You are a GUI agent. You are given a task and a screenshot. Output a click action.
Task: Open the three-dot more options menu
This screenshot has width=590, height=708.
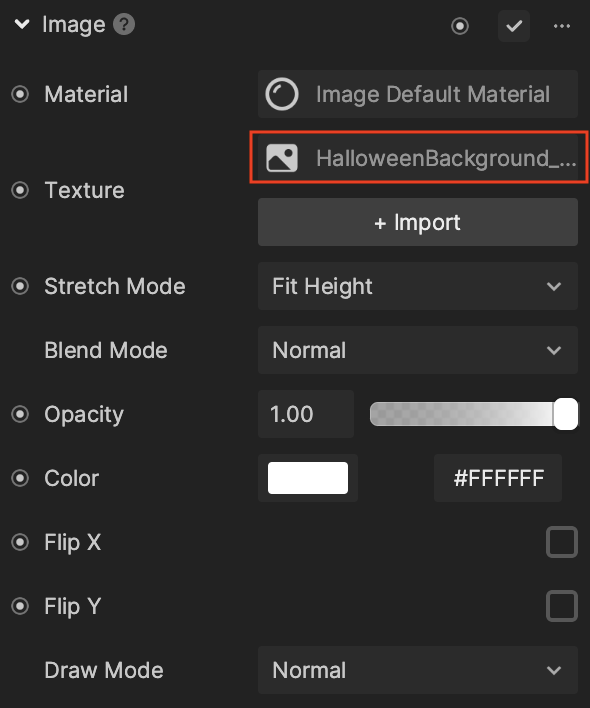[562, 26]
